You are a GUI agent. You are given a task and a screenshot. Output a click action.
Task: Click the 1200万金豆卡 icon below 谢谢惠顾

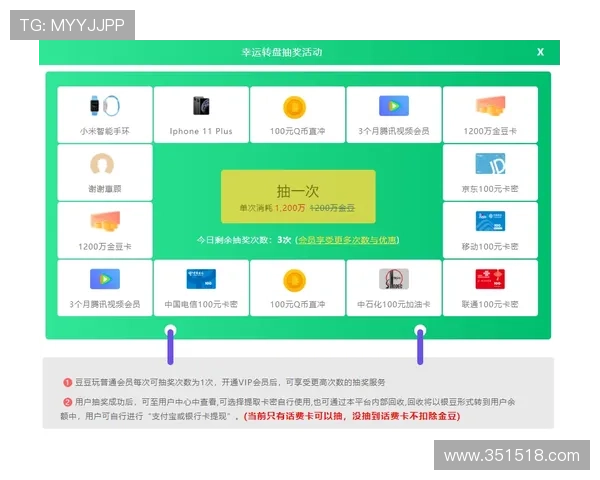pyautogui.click(x=105, y=221)
